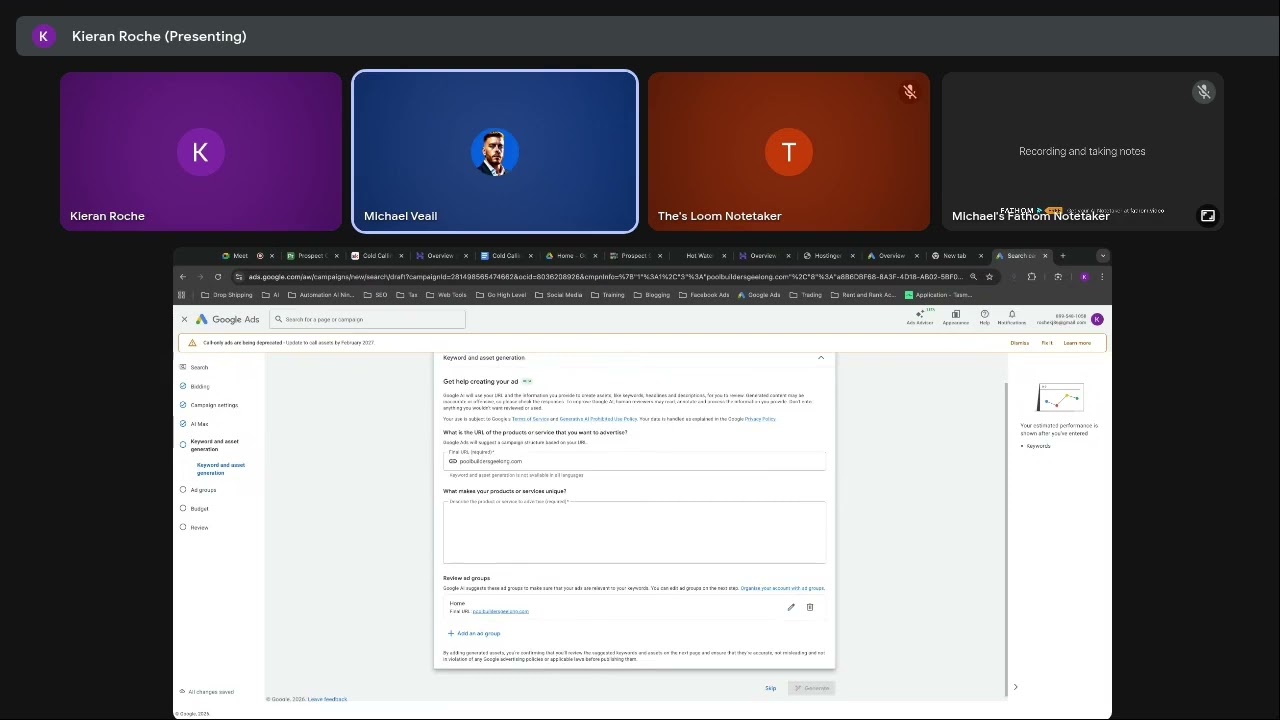Open the Generative AI Prohibited Use Policy link
Screen dimensions: 1280x720
598,419
